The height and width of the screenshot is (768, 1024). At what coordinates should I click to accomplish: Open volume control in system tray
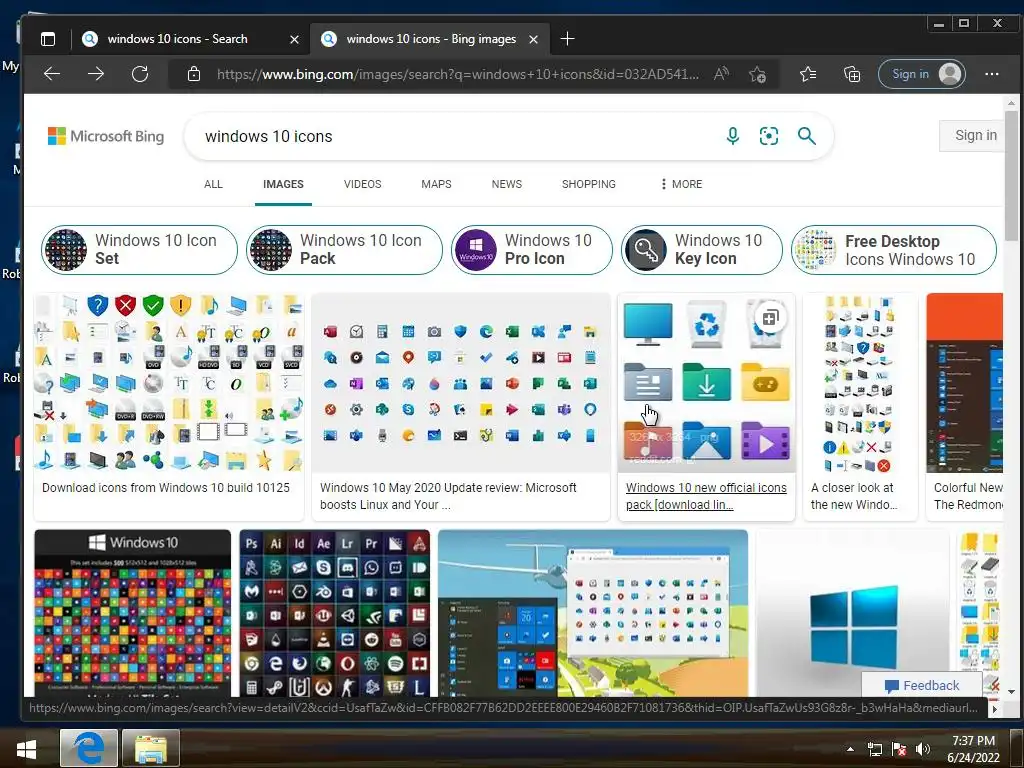(922, 749)
